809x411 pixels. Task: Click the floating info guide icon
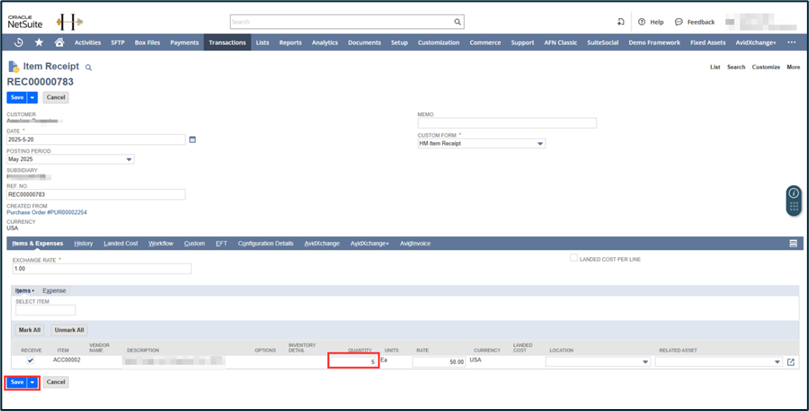pos(794,193)
